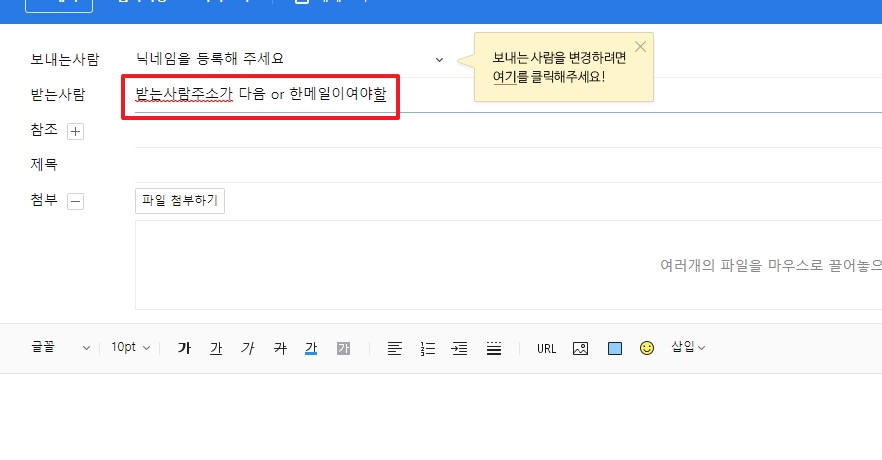Click the file drop attachment area
The image size is (882, 460).
[508, 265]
